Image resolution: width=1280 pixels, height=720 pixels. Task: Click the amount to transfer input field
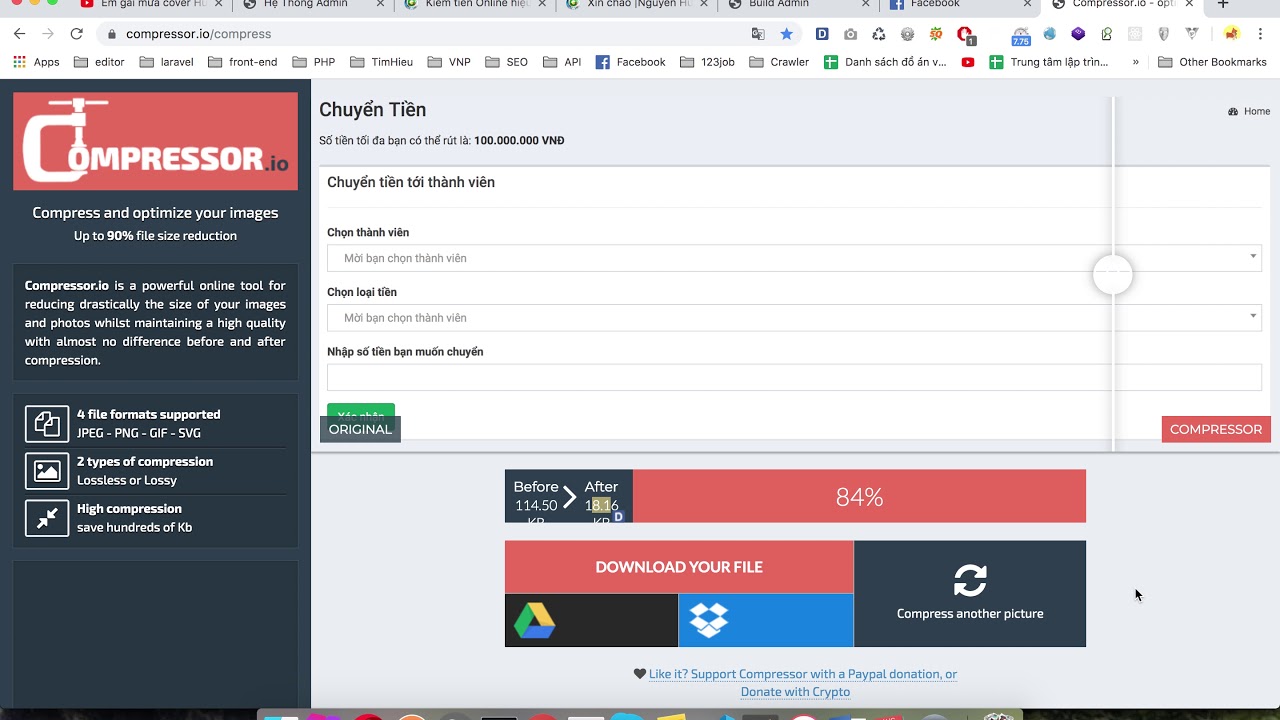794,377
